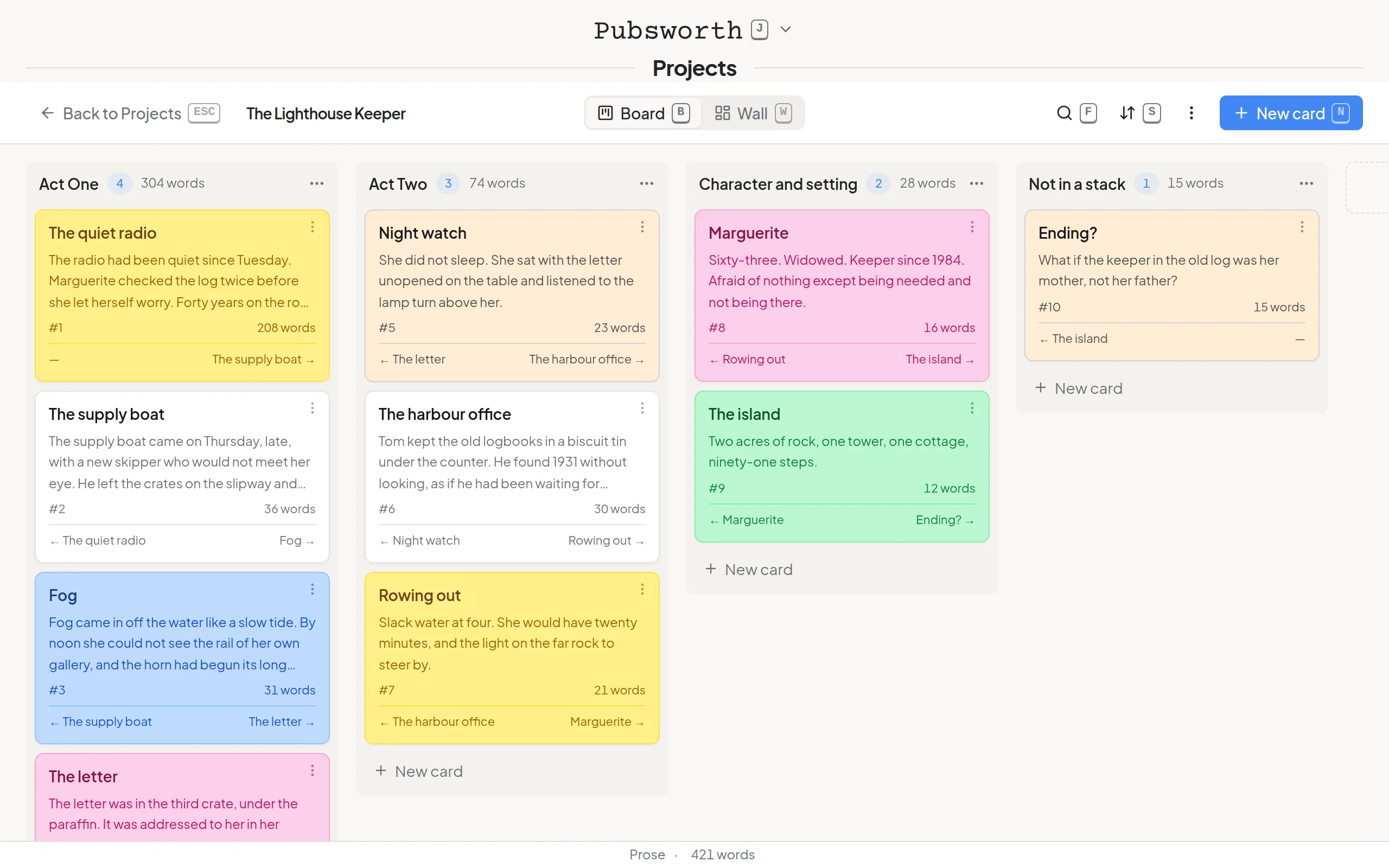The image size is (1389, 868).
Task: Open Night watch card menu
Action: coord(642,227)
